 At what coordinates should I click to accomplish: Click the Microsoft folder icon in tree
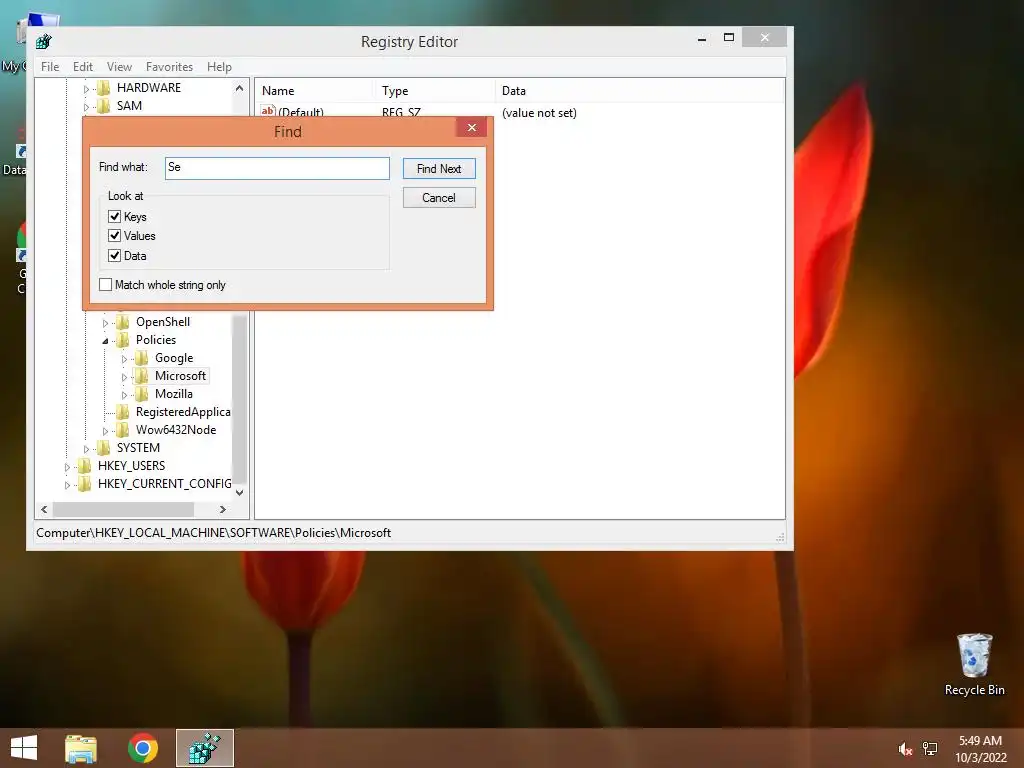(x=141, y=376)
